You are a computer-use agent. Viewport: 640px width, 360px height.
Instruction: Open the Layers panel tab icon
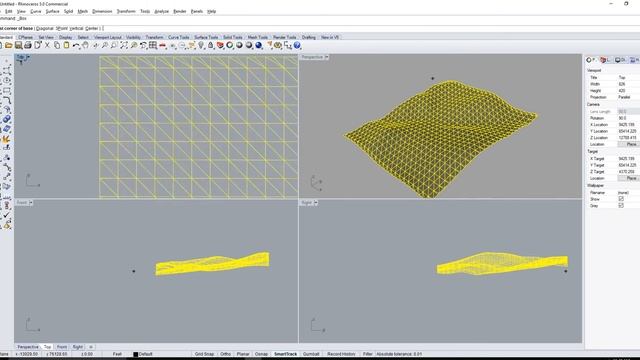pyautogui.click(x=604, y=60)
